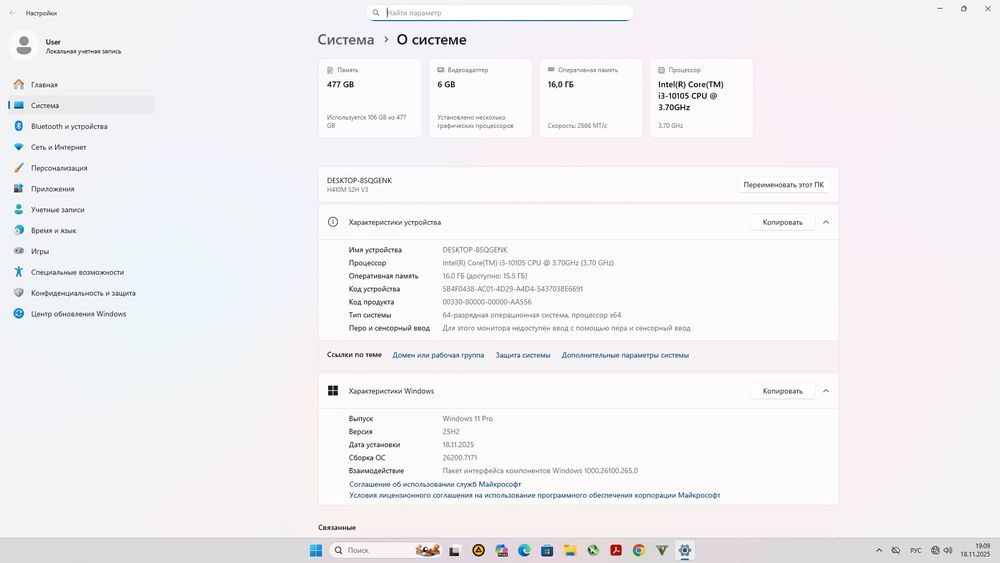Go to Учетные записи

[81, 210]
